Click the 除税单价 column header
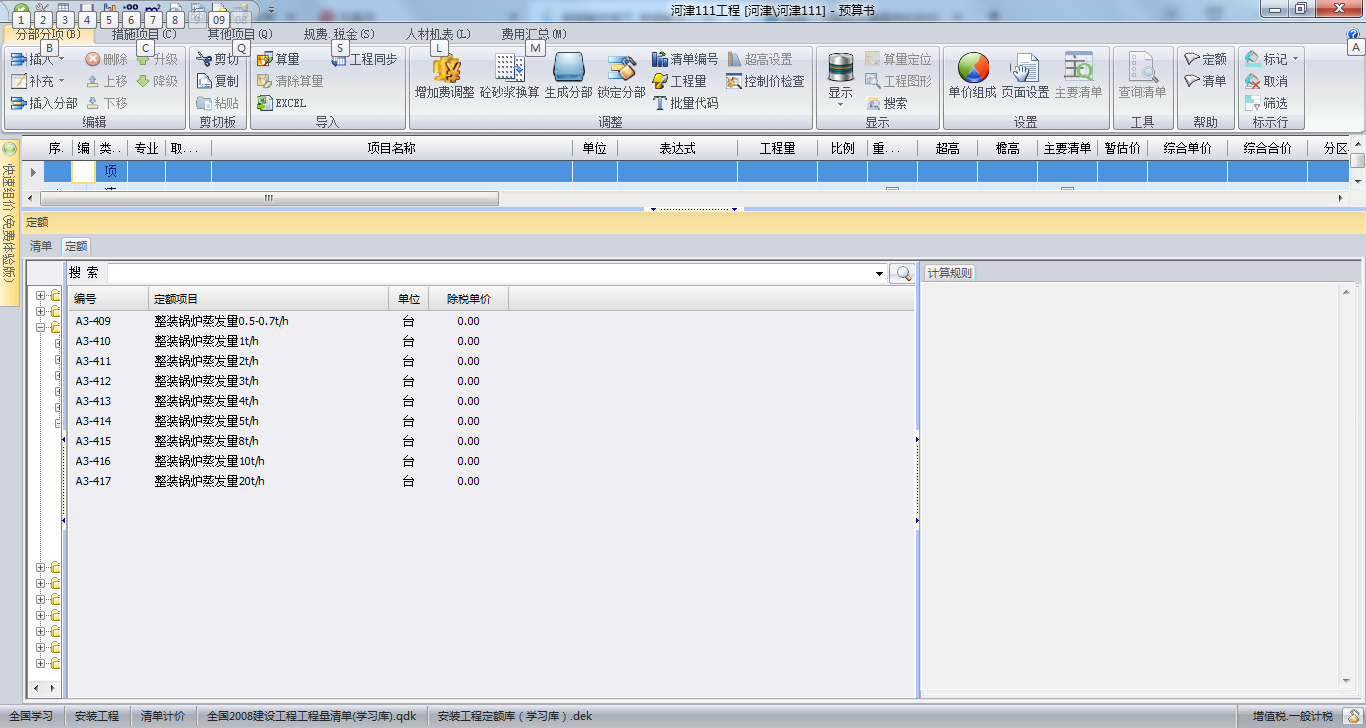 tap(468, 299)
